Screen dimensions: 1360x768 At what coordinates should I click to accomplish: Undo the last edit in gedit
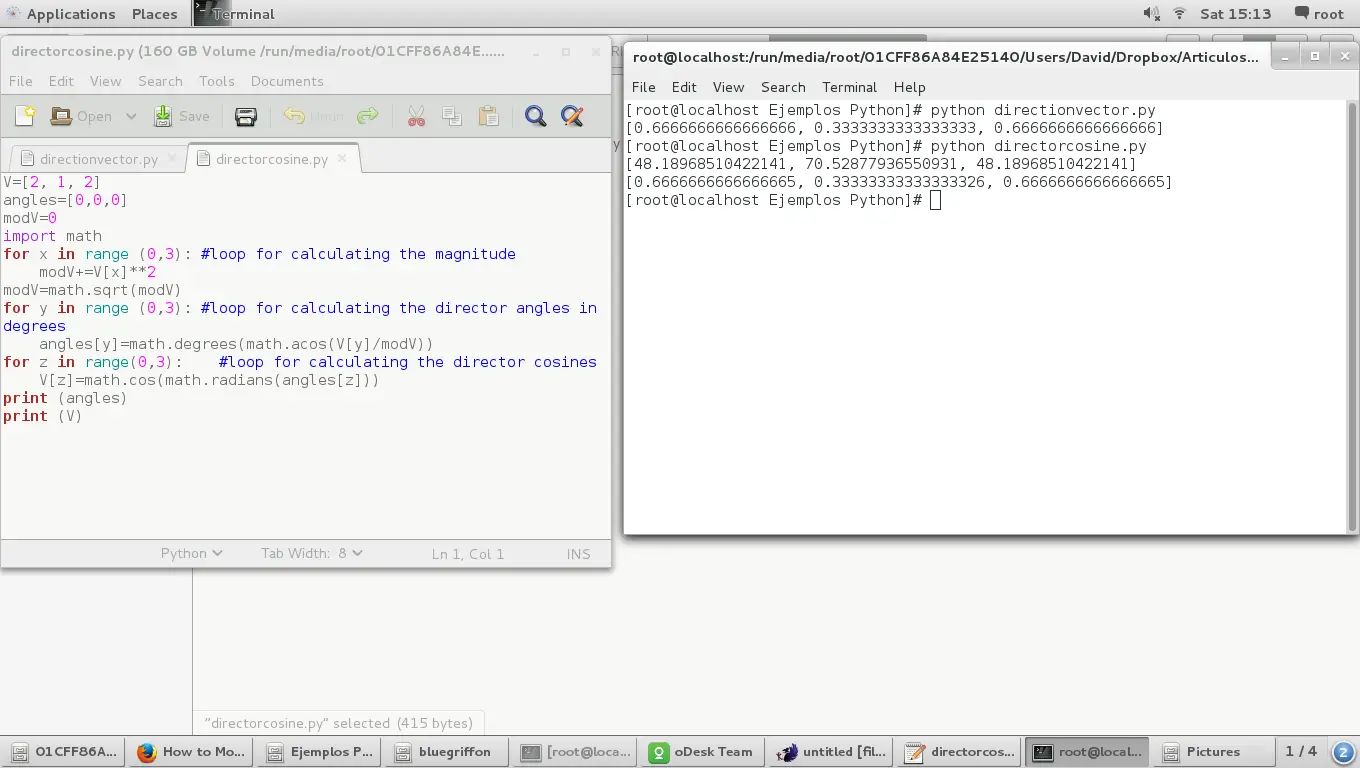click(313, 116)
